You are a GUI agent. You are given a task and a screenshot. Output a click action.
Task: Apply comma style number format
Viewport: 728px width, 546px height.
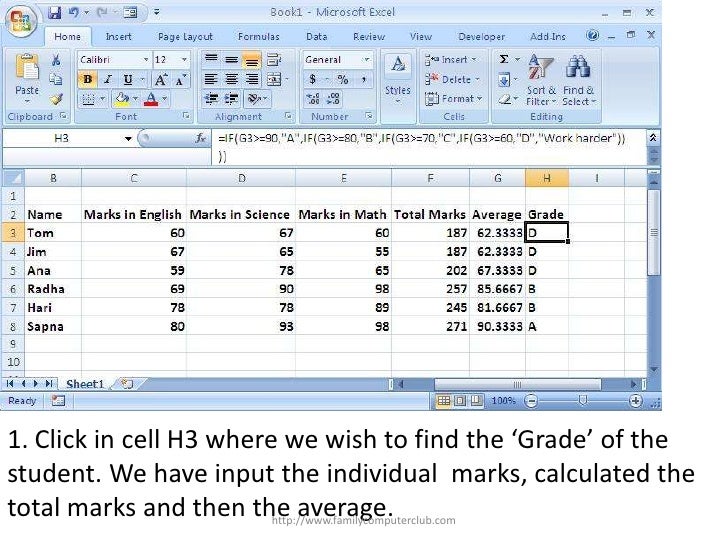(x=364, y=79)
